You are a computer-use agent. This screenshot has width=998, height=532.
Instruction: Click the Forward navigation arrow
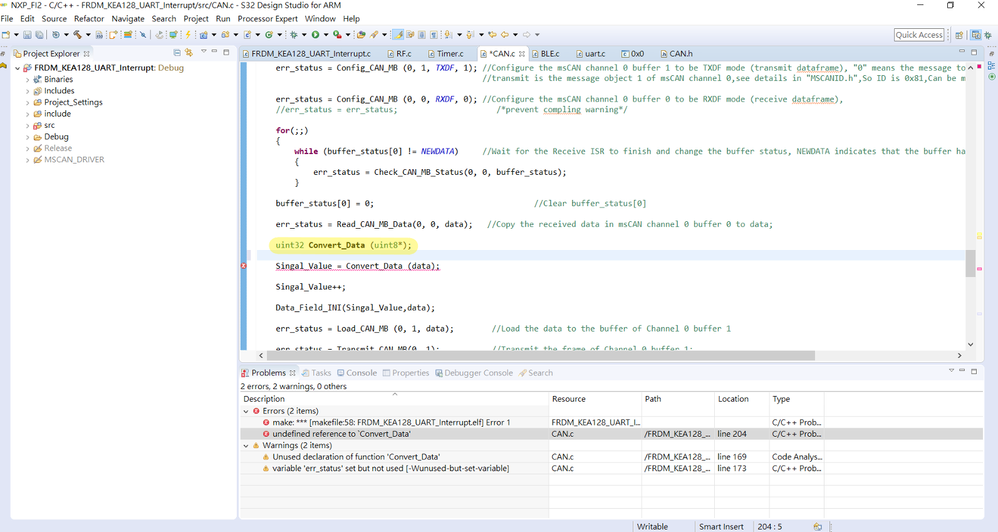(526, 34)
